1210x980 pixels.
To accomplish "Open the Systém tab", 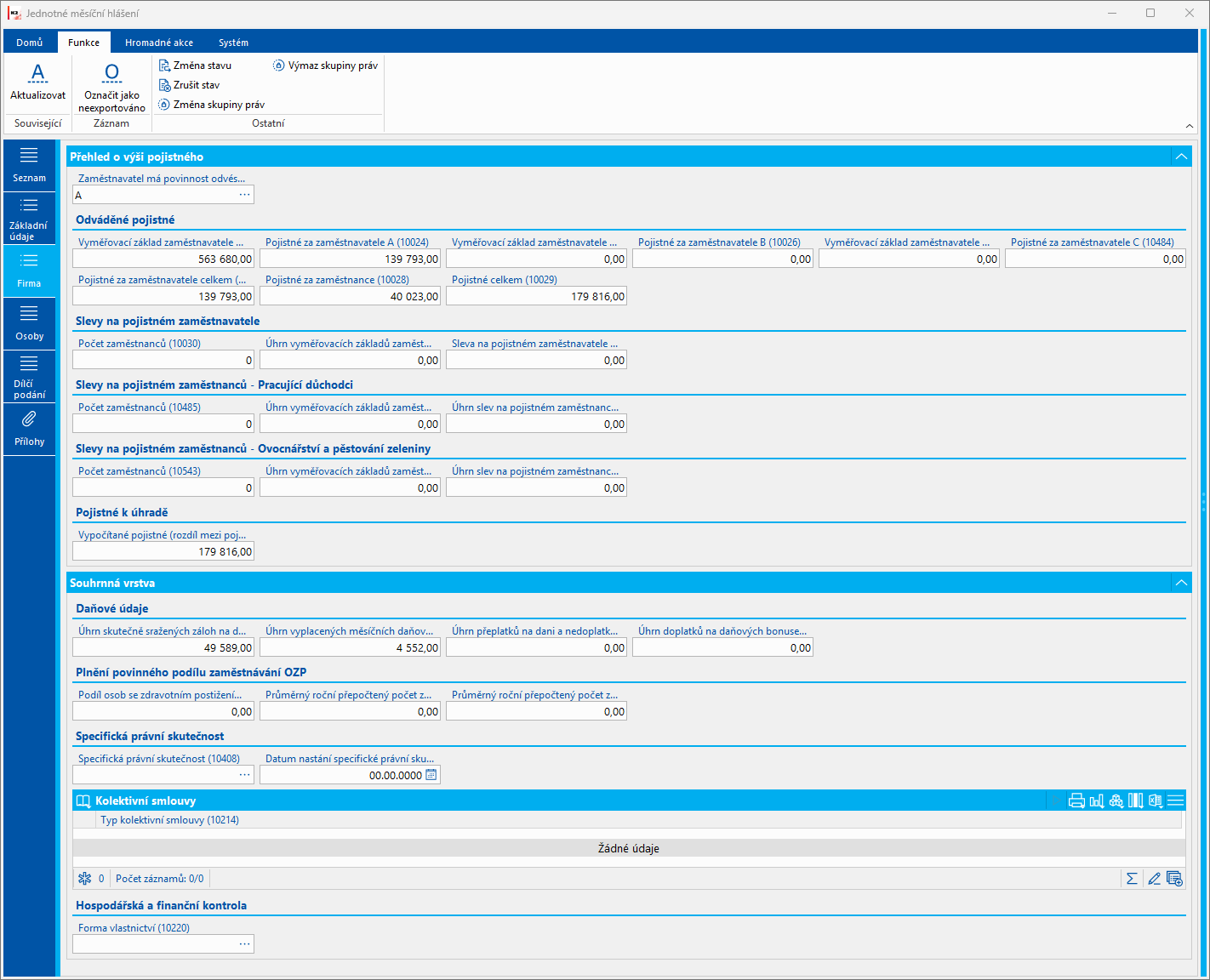I will (x=233, y=43).
